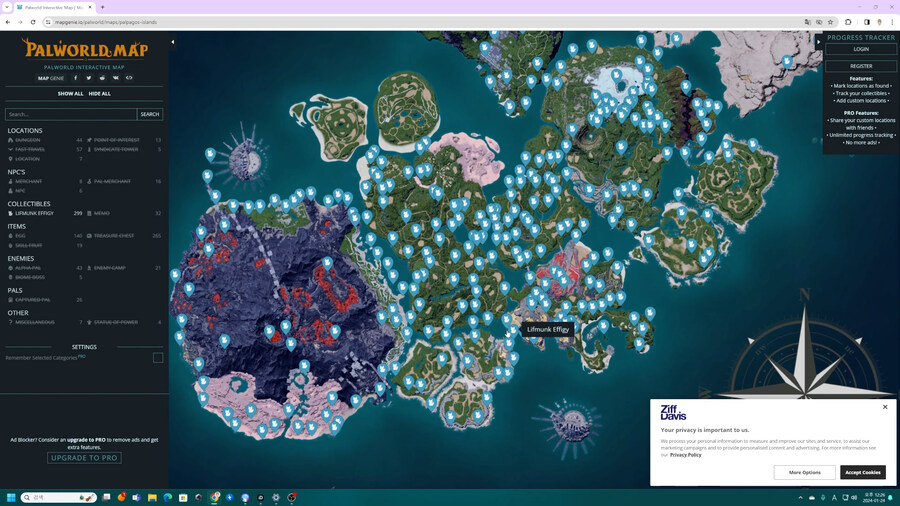Open the Facebook share icon
Image resolution: width=900 pixels, height=506 pixels.
75,78
